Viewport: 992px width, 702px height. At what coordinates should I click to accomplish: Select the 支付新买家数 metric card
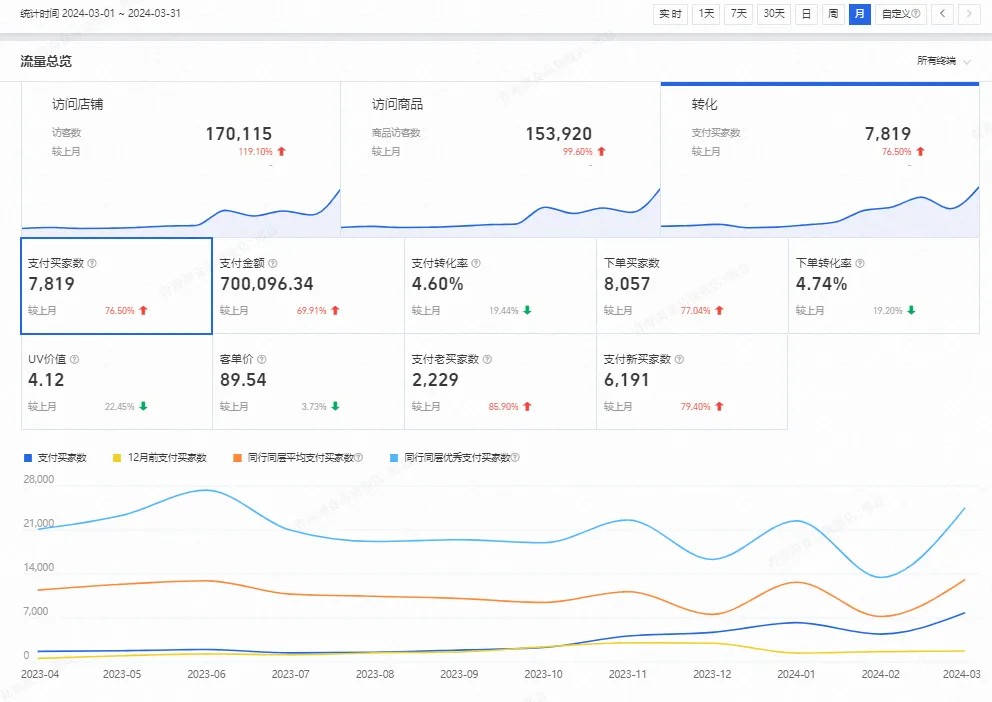pyautogui.click(x=691, y=382)
